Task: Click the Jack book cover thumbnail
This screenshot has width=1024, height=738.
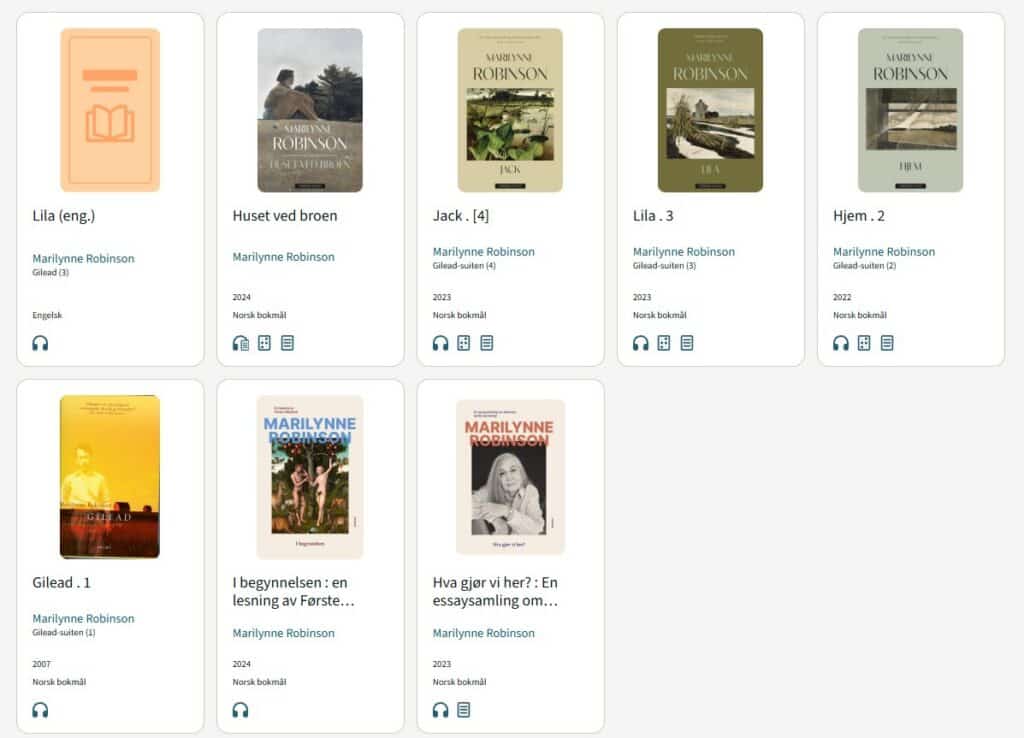Action: 510,110
